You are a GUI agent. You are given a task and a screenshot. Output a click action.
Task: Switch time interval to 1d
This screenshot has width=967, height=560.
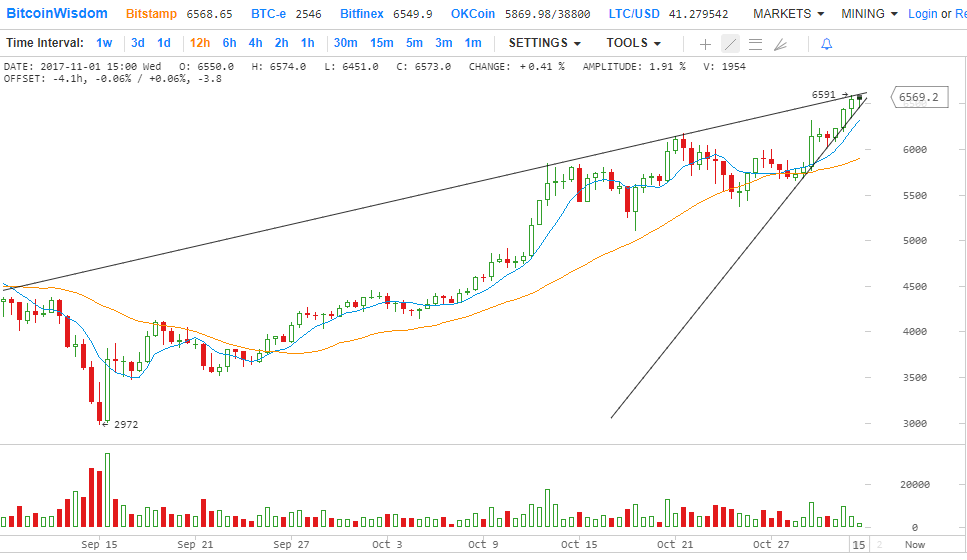tap(164, 43)
